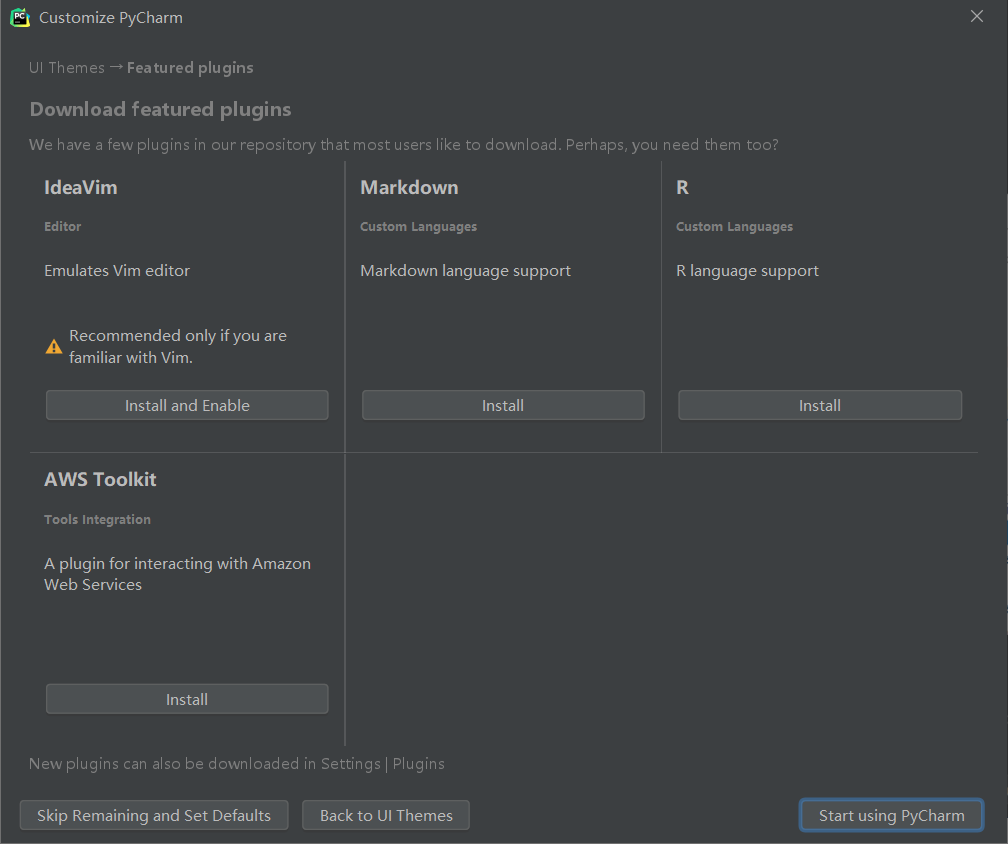Click the 'We have a few plugins' intro sentence
Viewport: 1008px width, 844px height.
tap(404, 145)
